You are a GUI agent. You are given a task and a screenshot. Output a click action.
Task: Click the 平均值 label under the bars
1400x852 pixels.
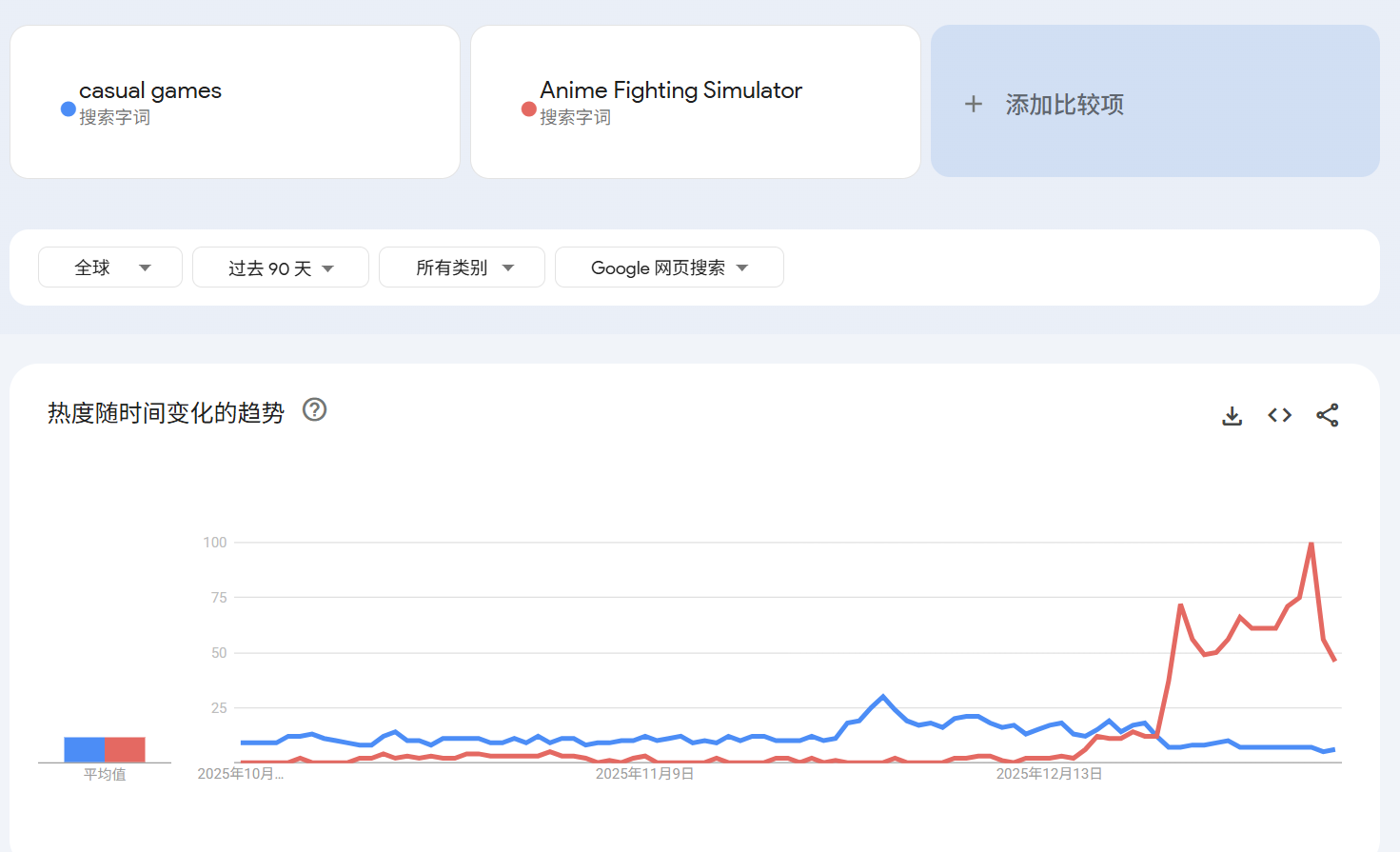(x=105, y=775)
